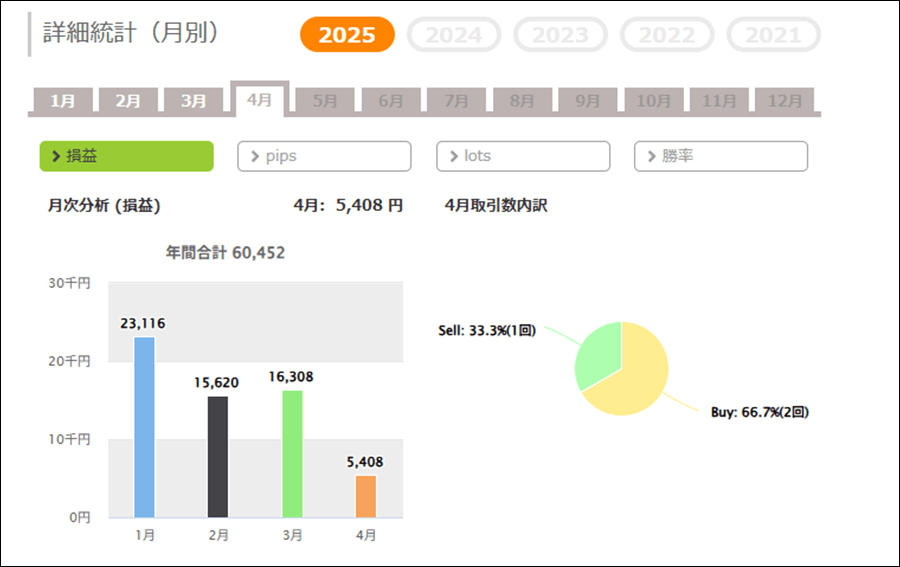Viewport: 900px width, 567px height.
Task: Click the 3月 x-axis label under chart
Action: click(292, 535)
